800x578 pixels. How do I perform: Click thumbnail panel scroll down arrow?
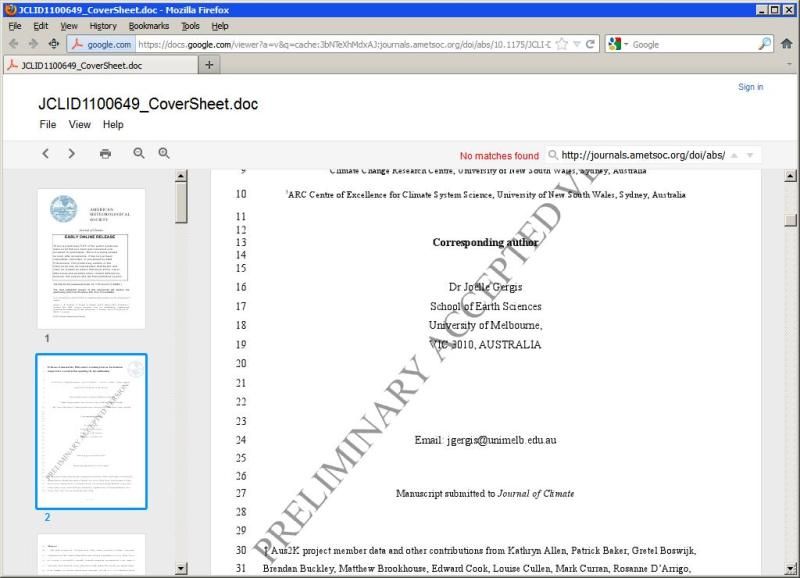[x=181, y=568]
